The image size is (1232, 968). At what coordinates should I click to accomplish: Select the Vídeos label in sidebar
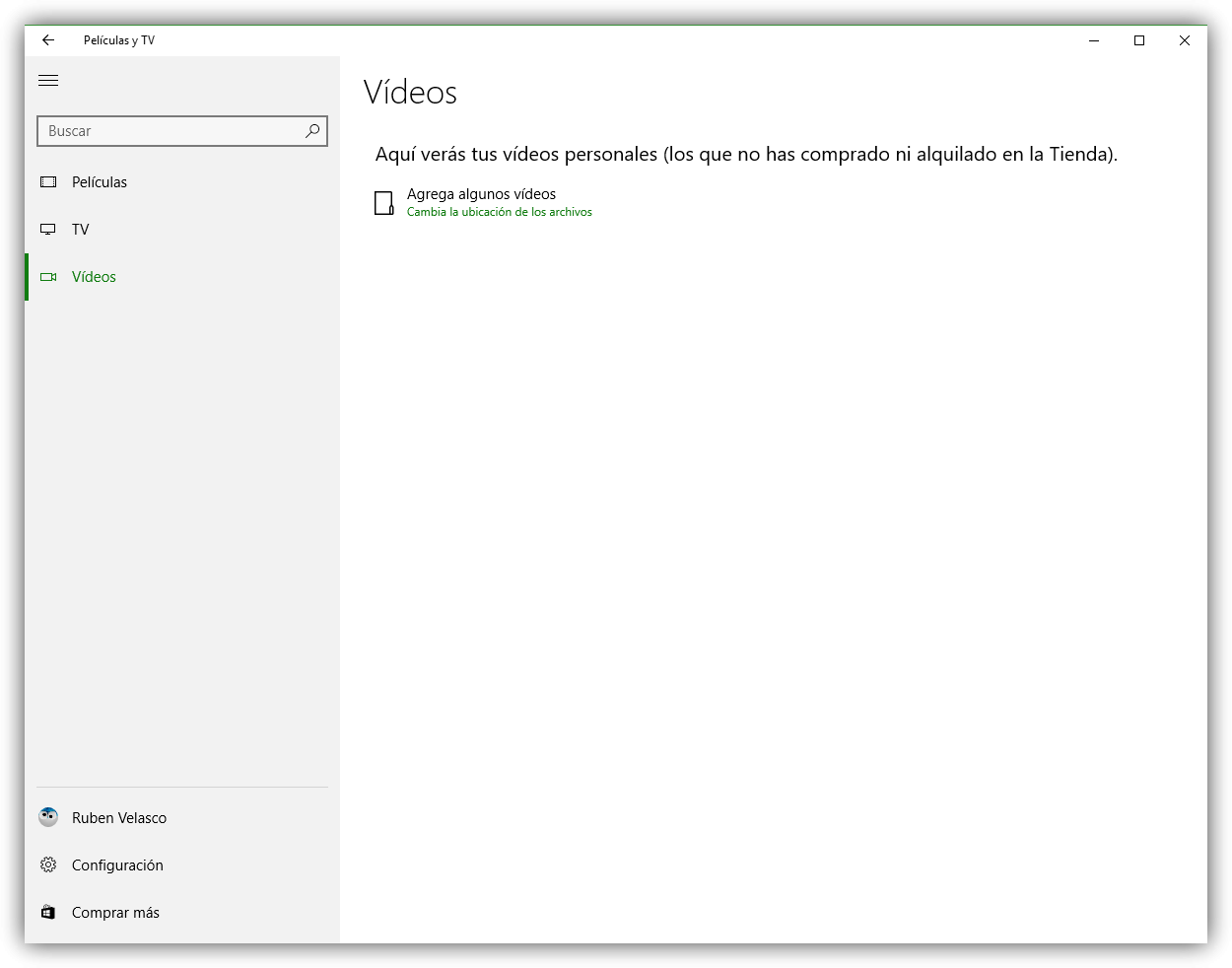point(94,277)
